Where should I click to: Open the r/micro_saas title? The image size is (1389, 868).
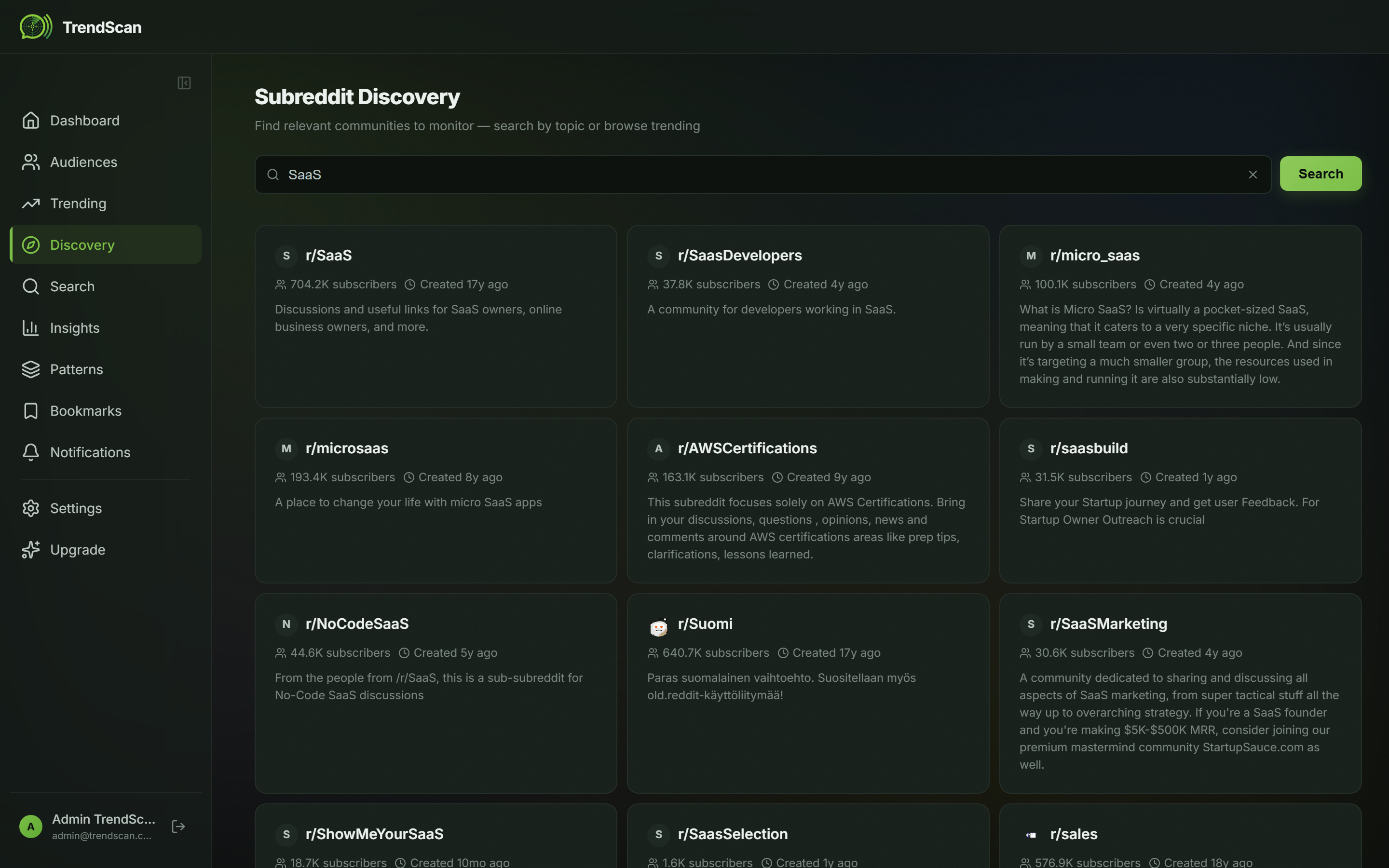click(x=1094, y=256)
